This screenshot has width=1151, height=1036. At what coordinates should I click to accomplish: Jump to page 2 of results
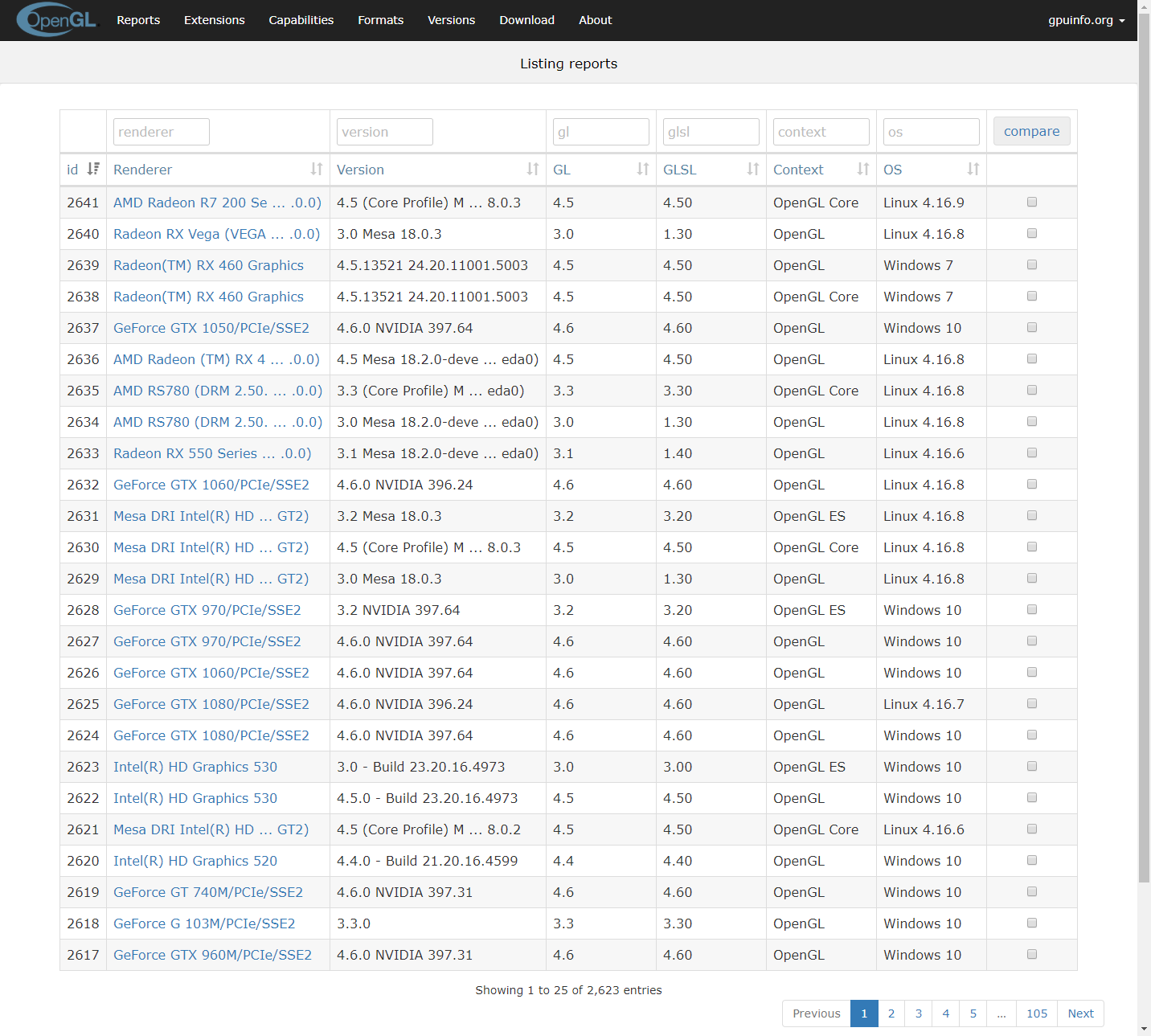(891, 1013)
